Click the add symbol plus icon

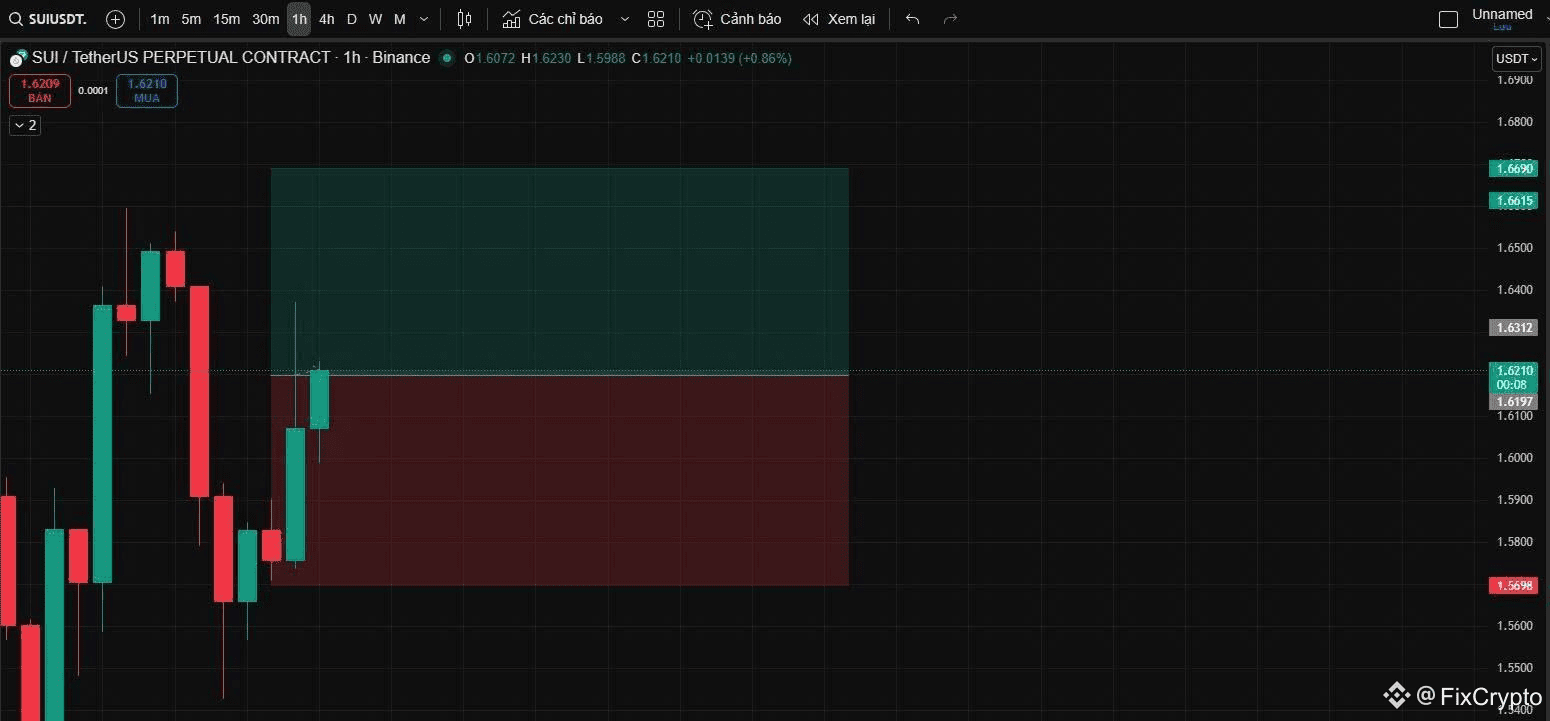pyautogui.click(x=115, y=19)
